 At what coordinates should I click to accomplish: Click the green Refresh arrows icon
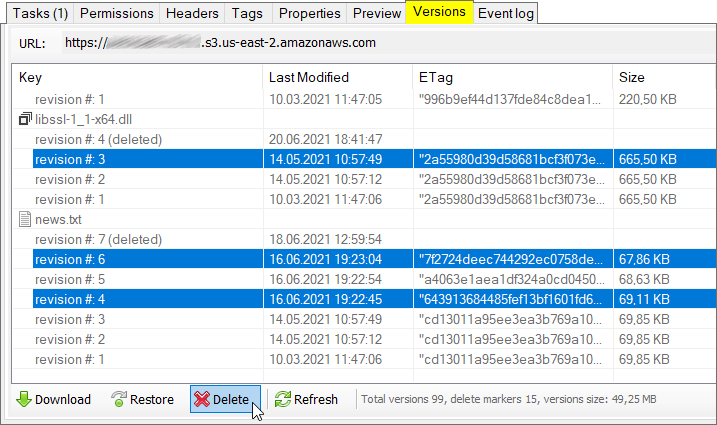283,399
